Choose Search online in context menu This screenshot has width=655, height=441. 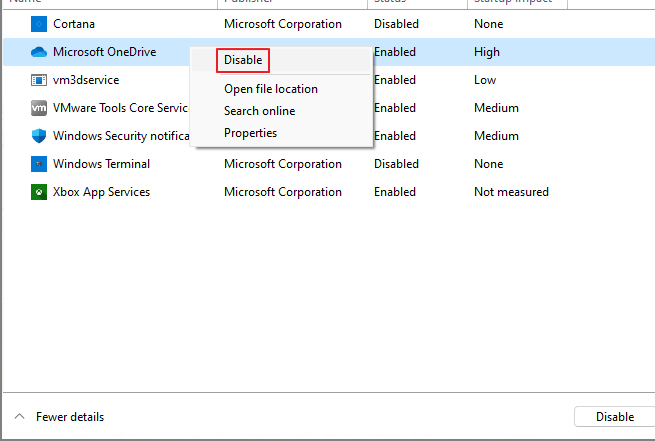coord(259,111)
